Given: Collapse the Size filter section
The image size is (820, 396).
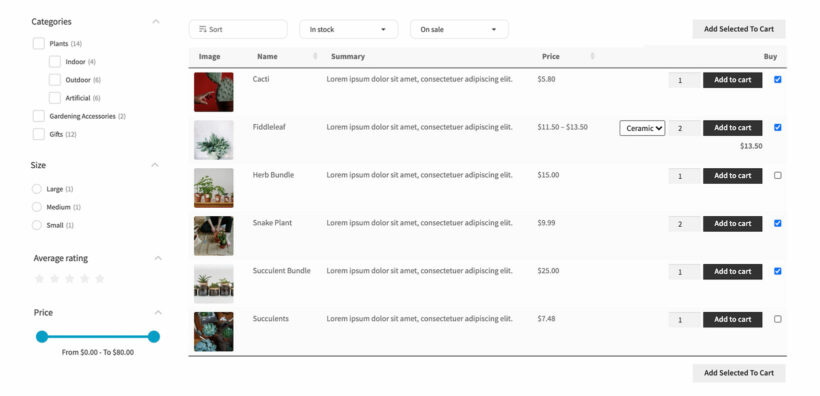Looking at the screenshot, I should pyautogui.click(x=155, y=165).
